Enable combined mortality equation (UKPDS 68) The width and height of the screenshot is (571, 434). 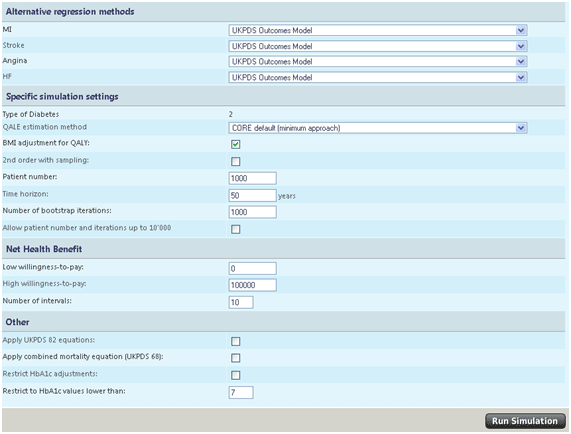click(x=236, y=358)
